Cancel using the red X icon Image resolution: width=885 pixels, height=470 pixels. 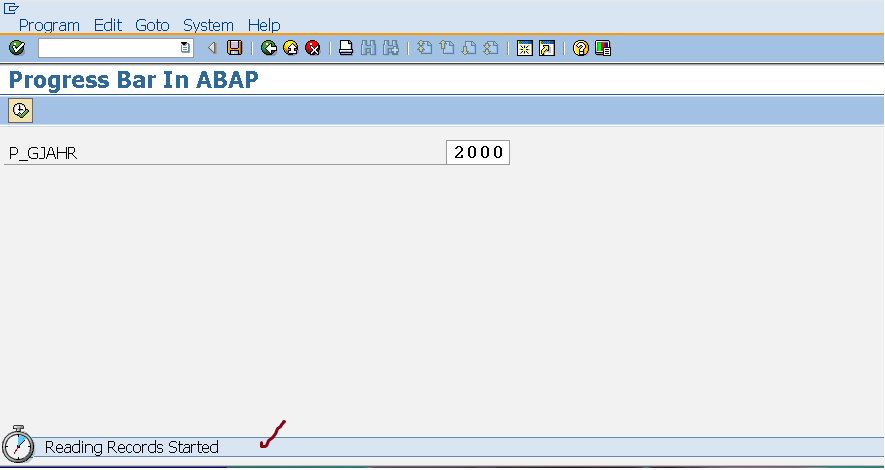[x=313, y=48]
